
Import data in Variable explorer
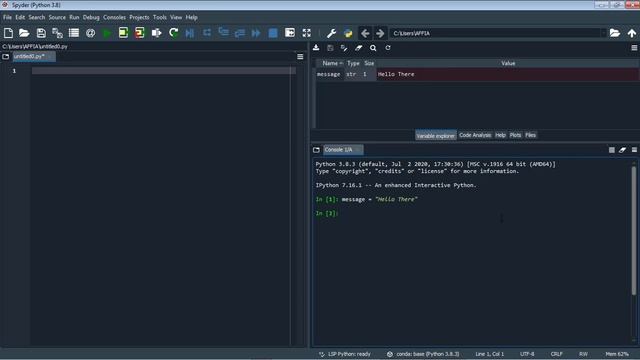[x=316, y=48]
